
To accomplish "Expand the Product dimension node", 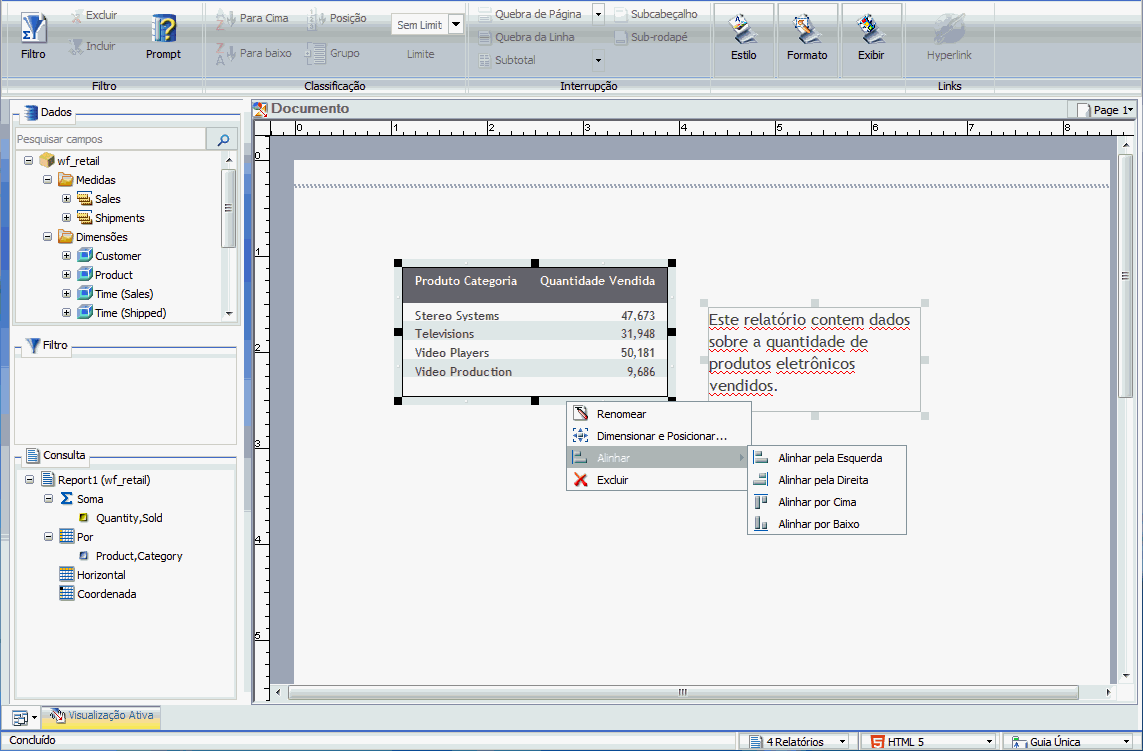I will click(66, 274).
